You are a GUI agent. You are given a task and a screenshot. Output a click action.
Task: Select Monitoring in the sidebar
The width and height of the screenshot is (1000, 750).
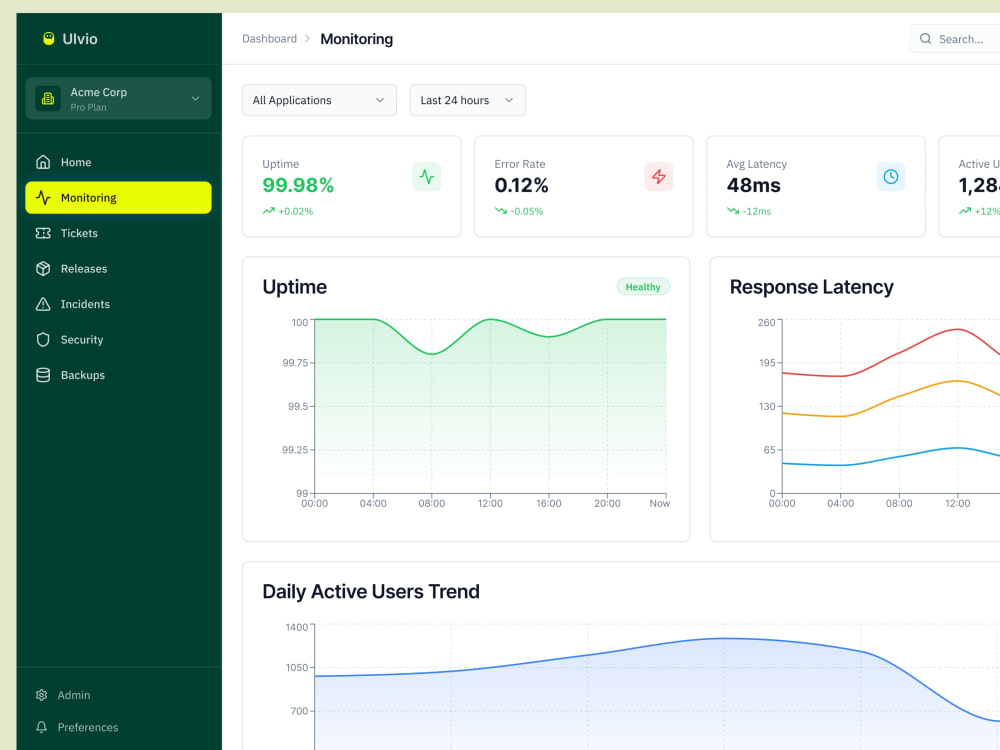(x=119, y=198)
